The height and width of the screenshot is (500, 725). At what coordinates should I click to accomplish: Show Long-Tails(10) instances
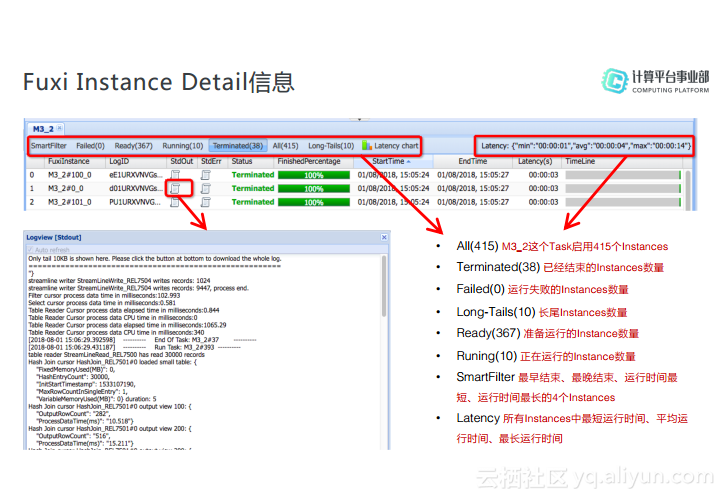coord(331,146)
